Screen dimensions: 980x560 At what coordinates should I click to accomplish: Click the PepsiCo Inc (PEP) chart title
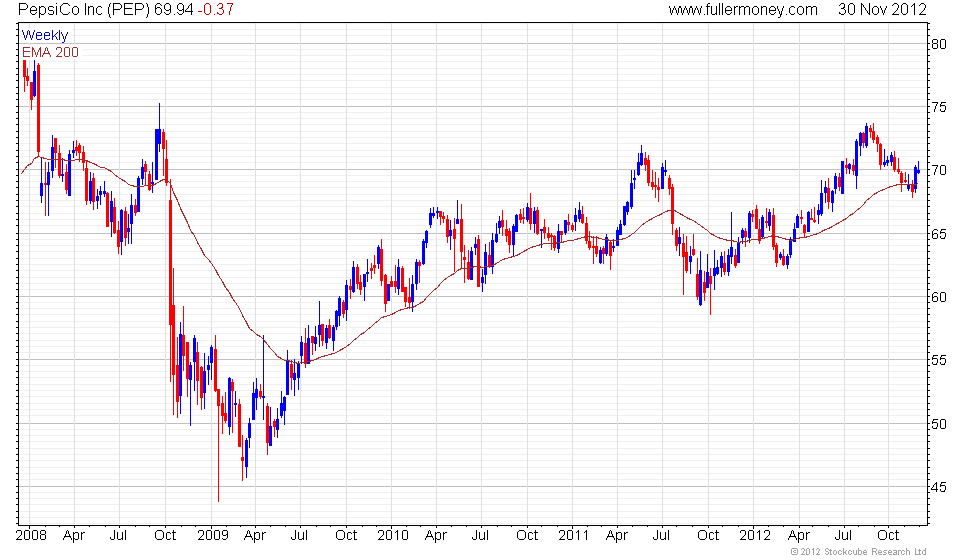(x=84, y=9)
